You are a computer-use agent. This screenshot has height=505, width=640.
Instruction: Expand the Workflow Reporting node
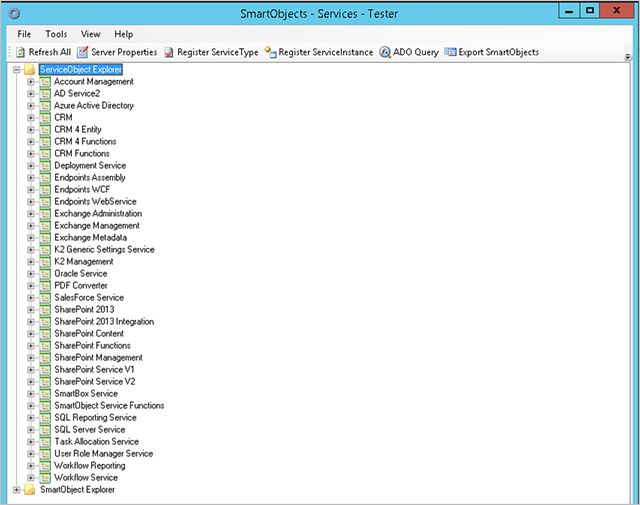[31, 466]
